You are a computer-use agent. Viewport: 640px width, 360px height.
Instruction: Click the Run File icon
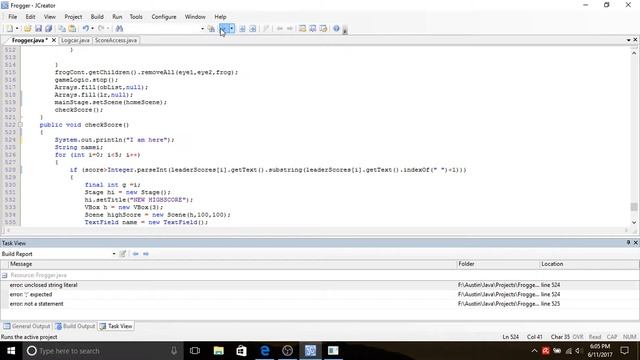[253, 29]
